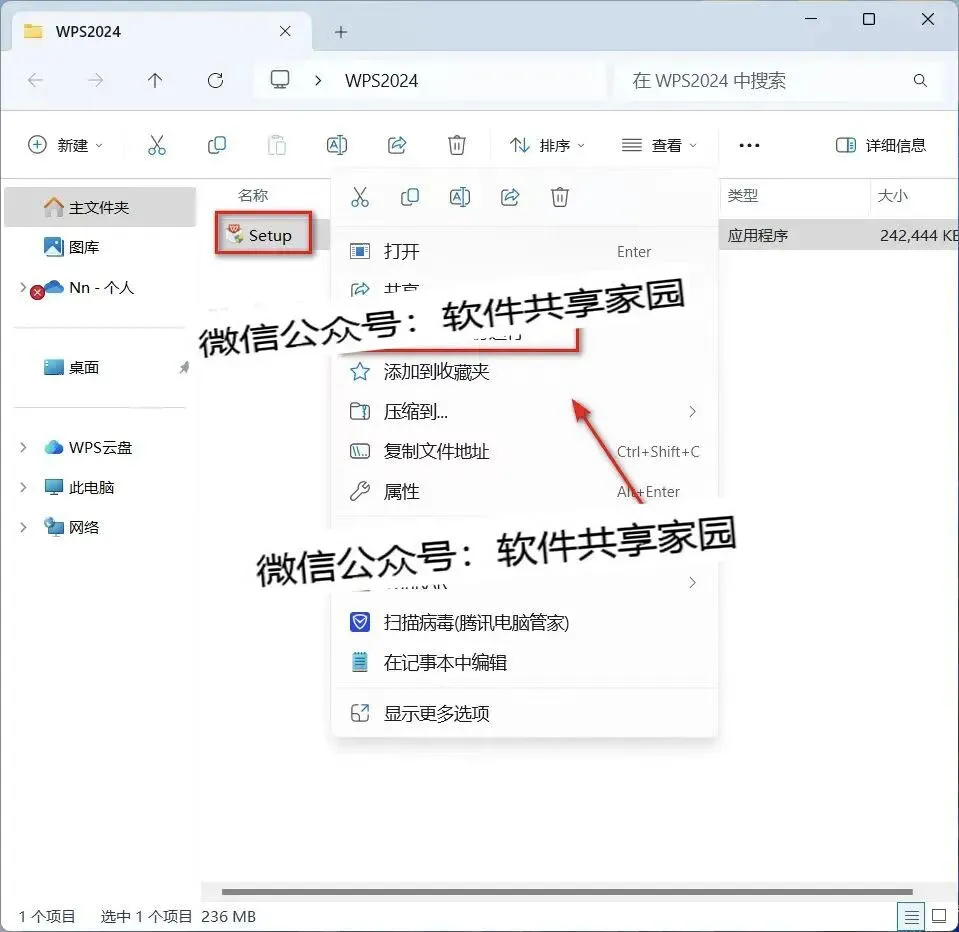Click WPS2024 in the address bar
Screen dimensions: 959x932
382,81
